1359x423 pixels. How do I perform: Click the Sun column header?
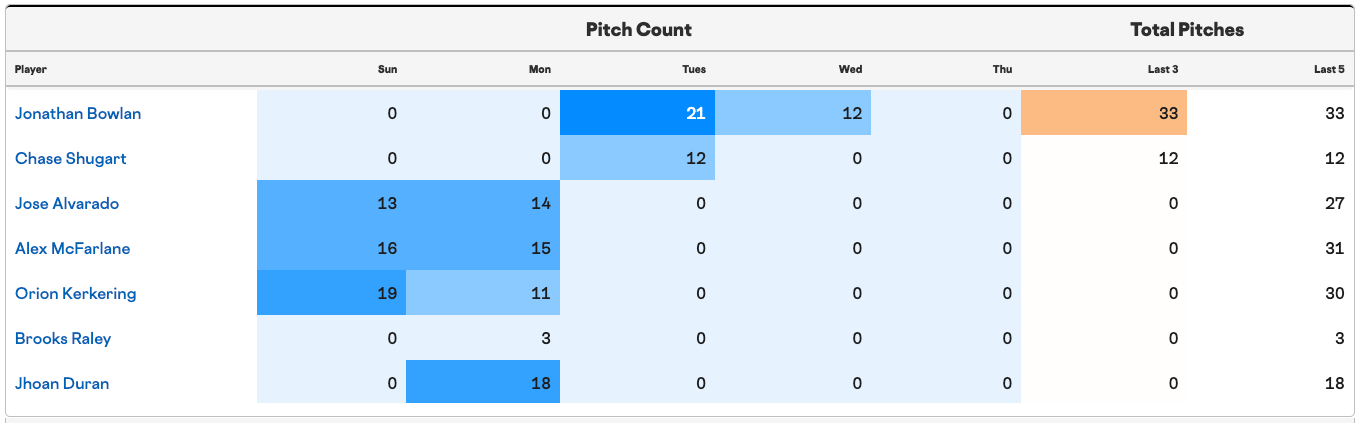coord(387,69)
